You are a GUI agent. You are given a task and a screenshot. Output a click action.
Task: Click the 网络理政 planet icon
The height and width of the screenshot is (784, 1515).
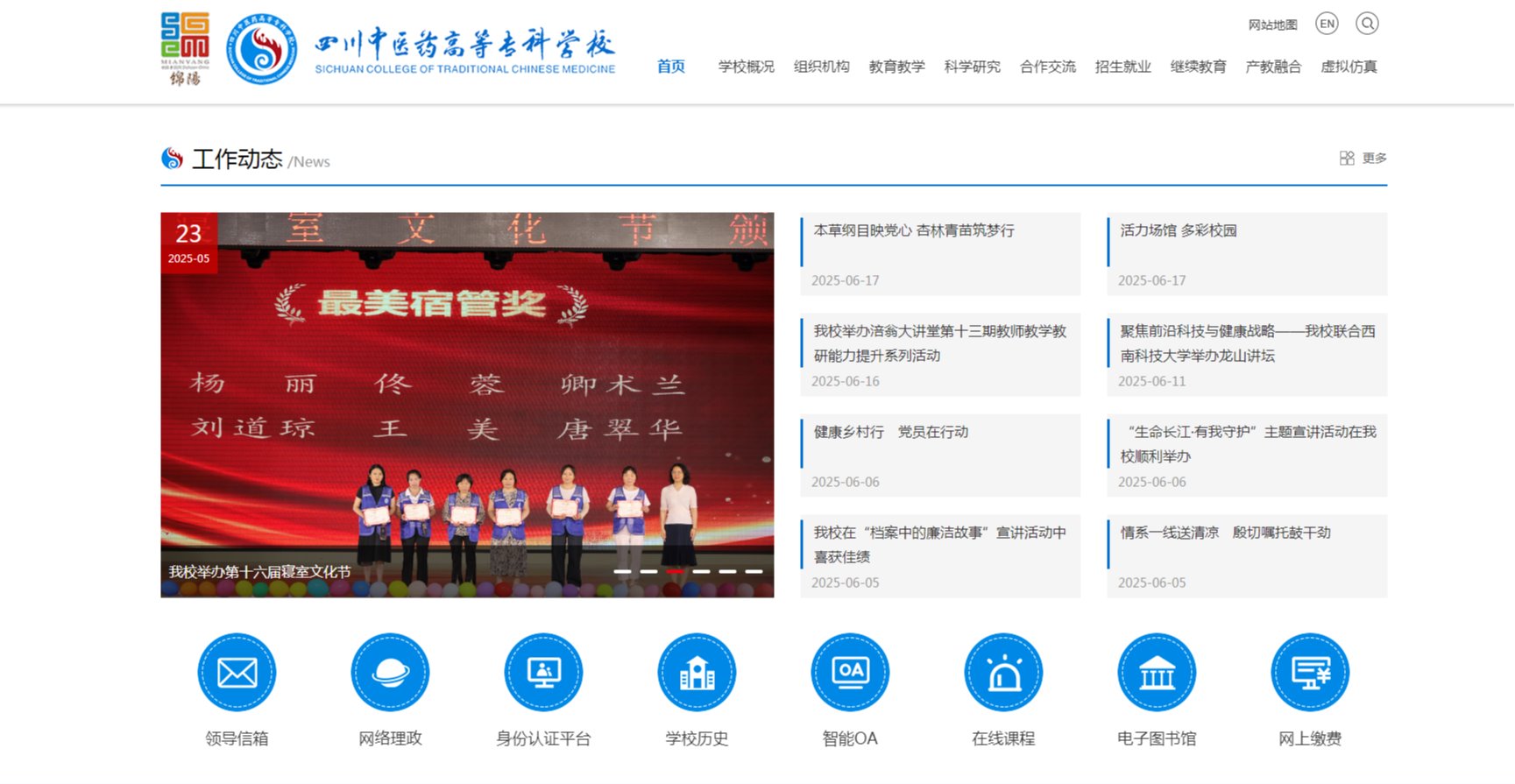390,673
